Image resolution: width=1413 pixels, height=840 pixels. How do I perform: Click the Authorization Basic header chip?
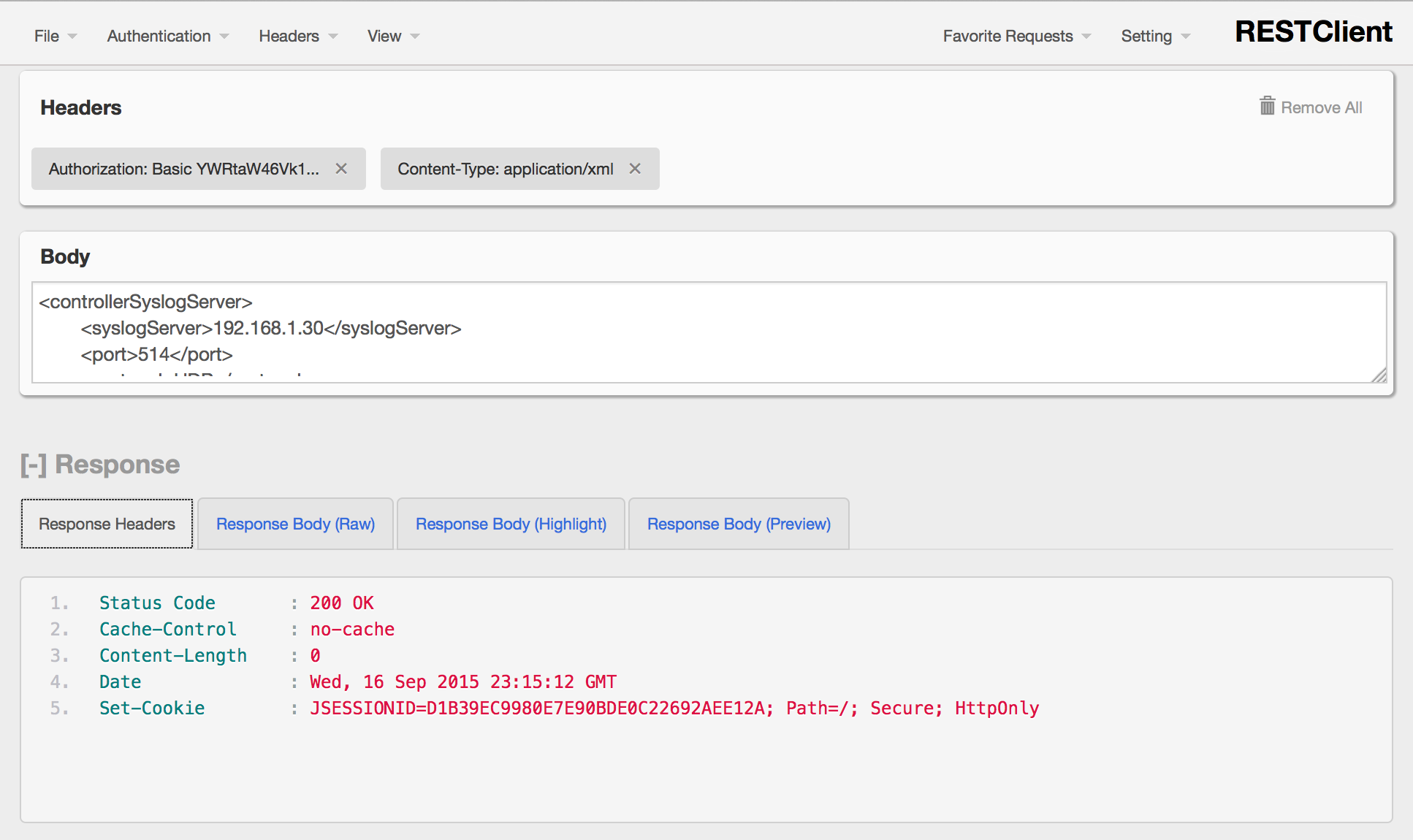pyautogui.click(x=183, y=169)
